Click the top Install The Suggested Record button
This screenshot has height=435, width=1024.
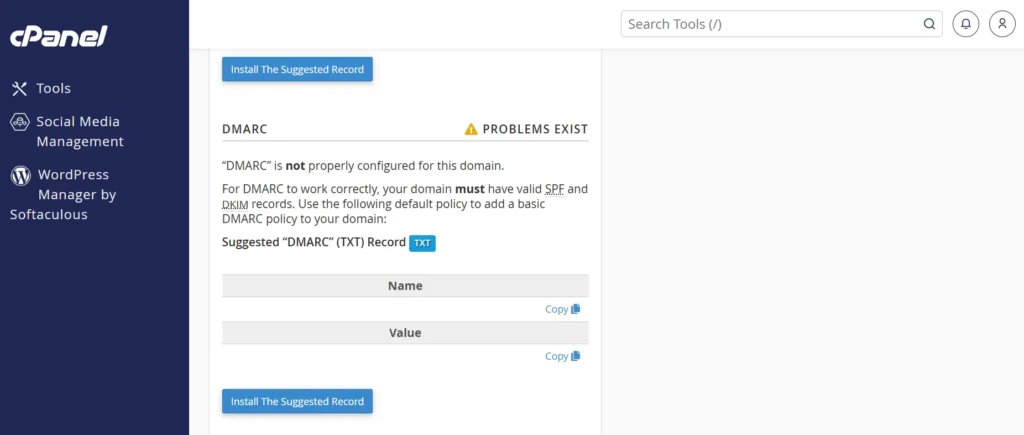coord(297,69)
